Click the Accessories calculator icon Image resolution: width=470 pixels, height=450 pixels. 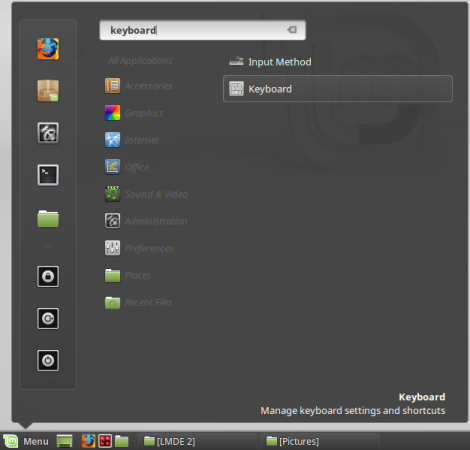113,86
